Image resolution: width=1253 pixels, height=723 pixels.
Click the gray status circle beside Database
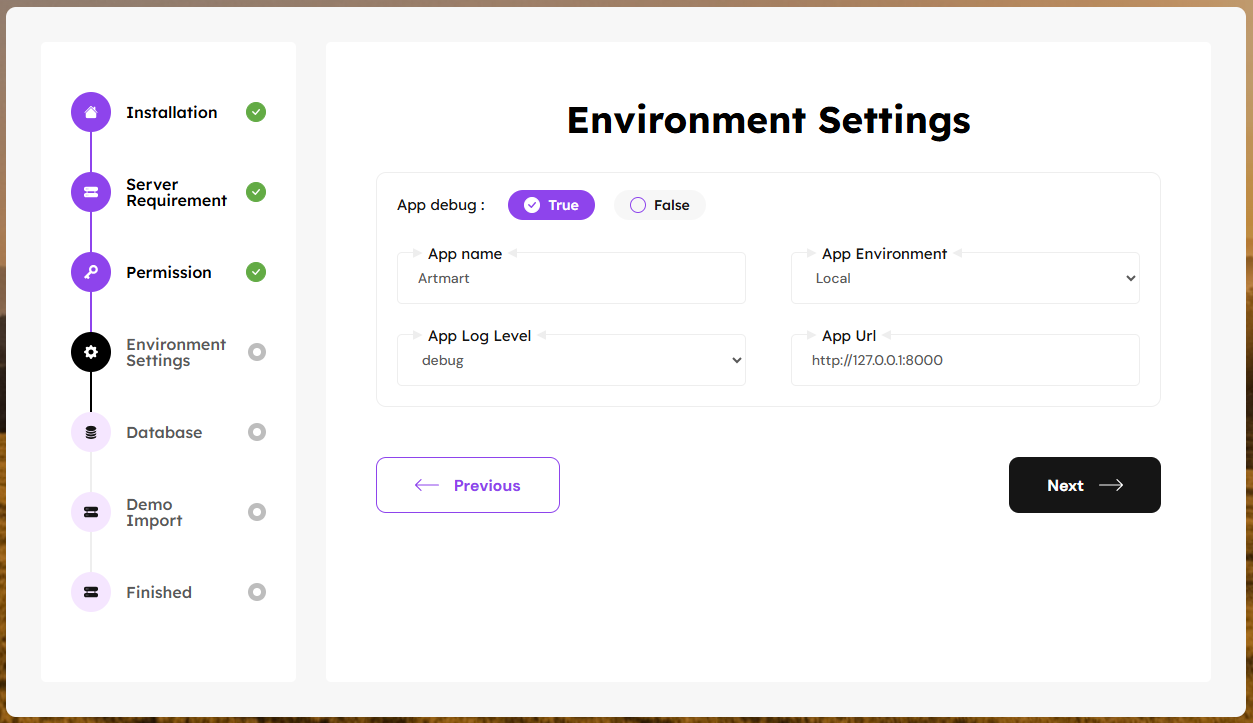pos(257,432)
